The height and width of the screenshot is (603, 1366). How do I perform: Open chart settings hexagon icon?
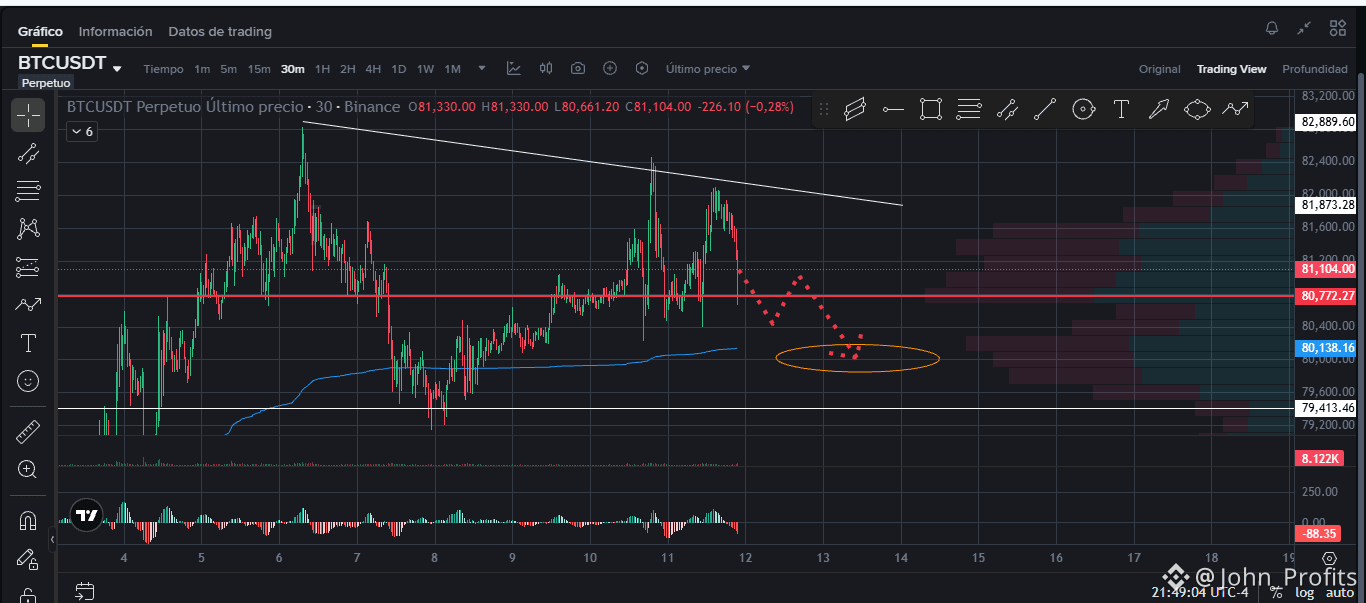(642, 69)
